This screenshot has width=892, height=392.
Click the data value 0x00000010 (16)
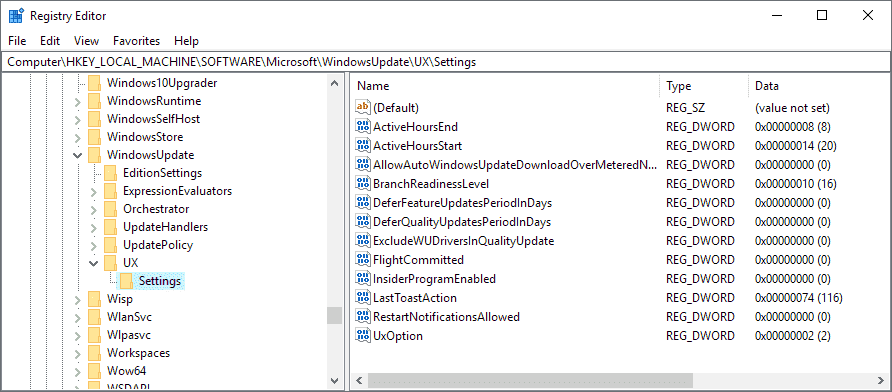(x=795, y=184)
